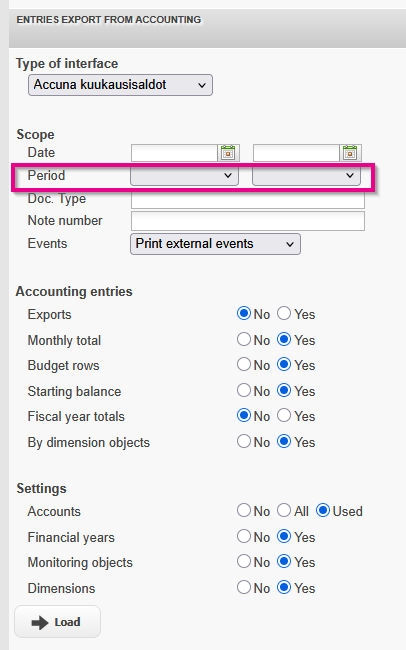The width and height of the screenshot is (406, 650).
Task: Set Monitoring objects to No
Action: tap(244, 562)
